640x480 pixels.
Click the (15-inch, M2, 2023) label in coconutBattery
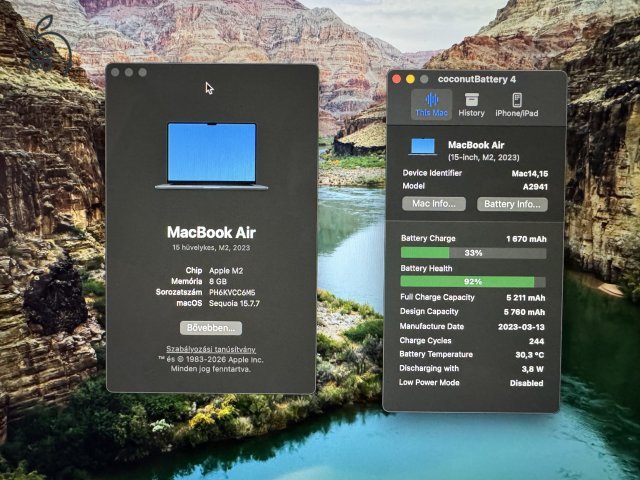pos(484,157)
